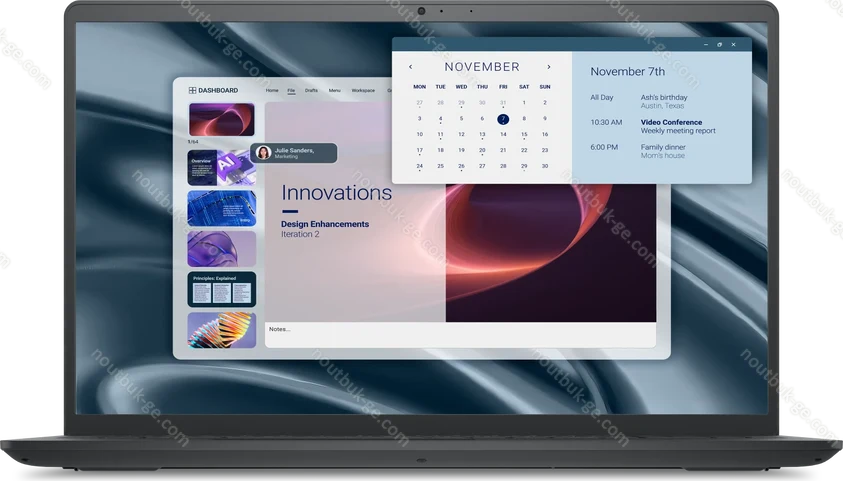Click Julie Sanders profile avatar

[x=263, y=153]
